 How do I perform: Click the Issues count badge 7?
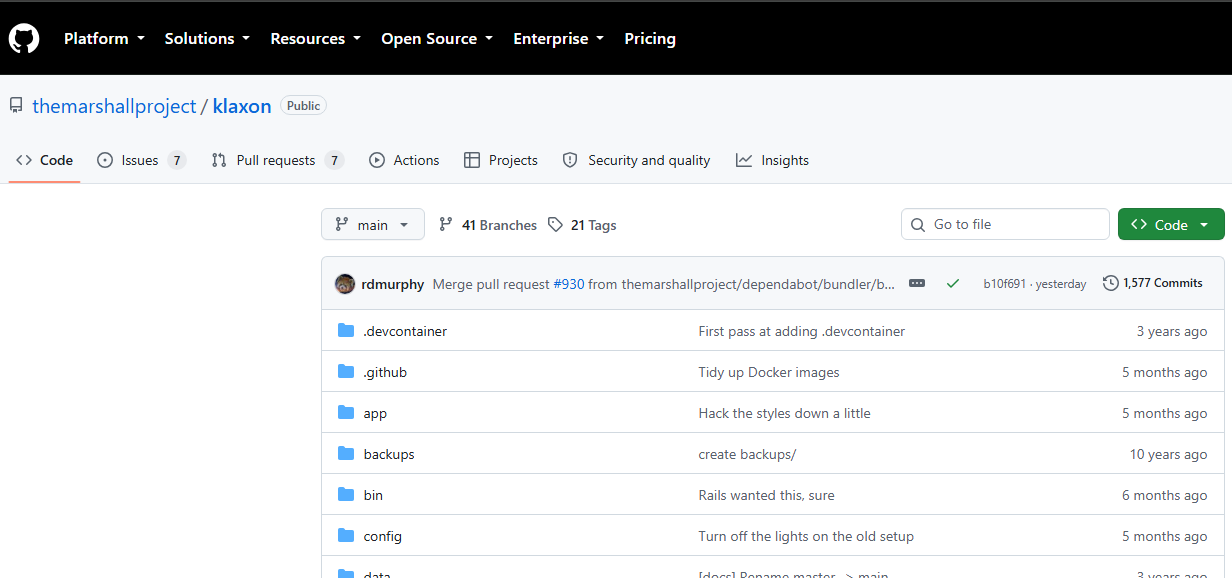point(176,160)
